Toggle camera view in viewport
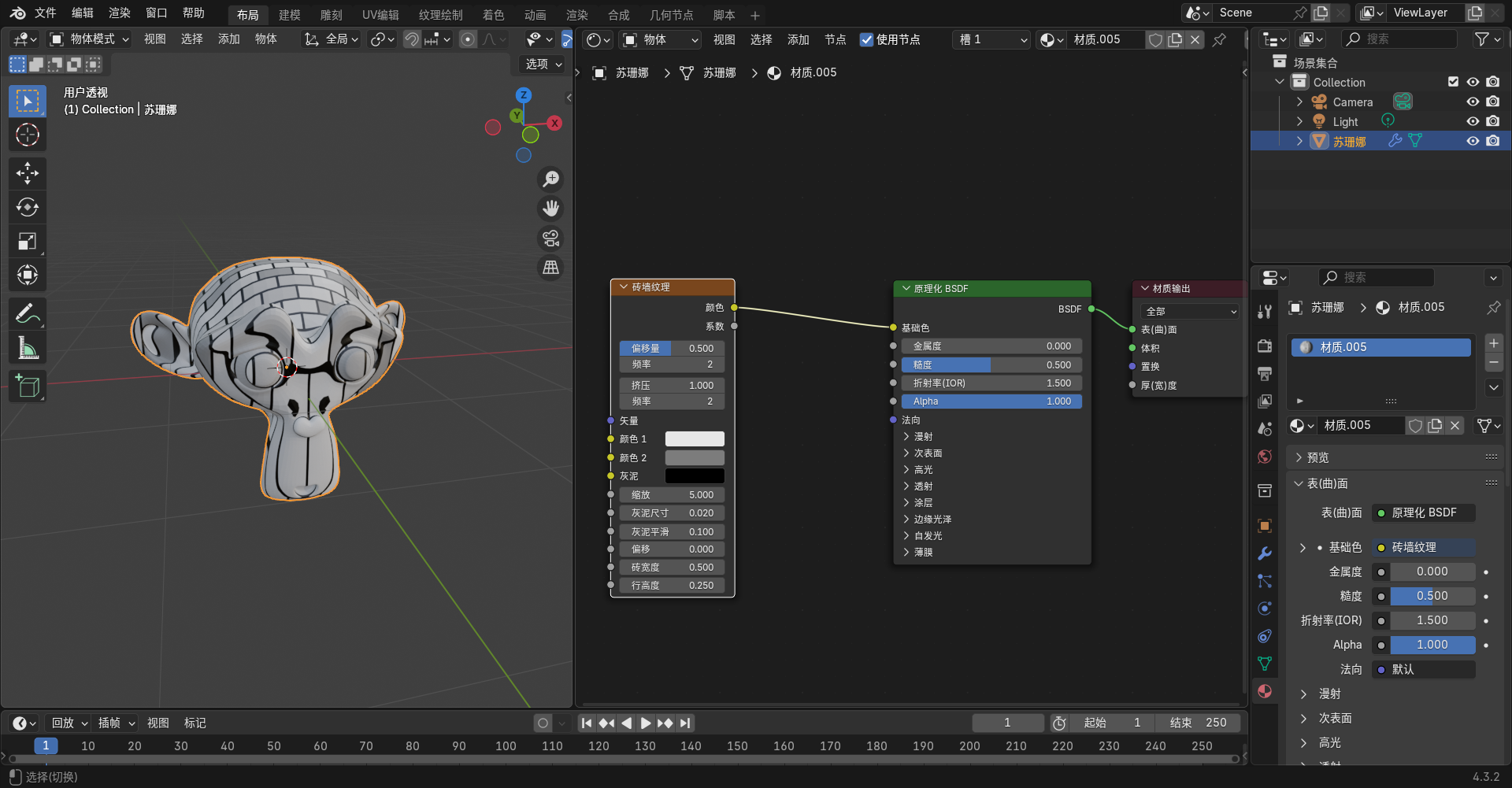This screenshot has height=788, width=1512. click(x=550, y=238)
